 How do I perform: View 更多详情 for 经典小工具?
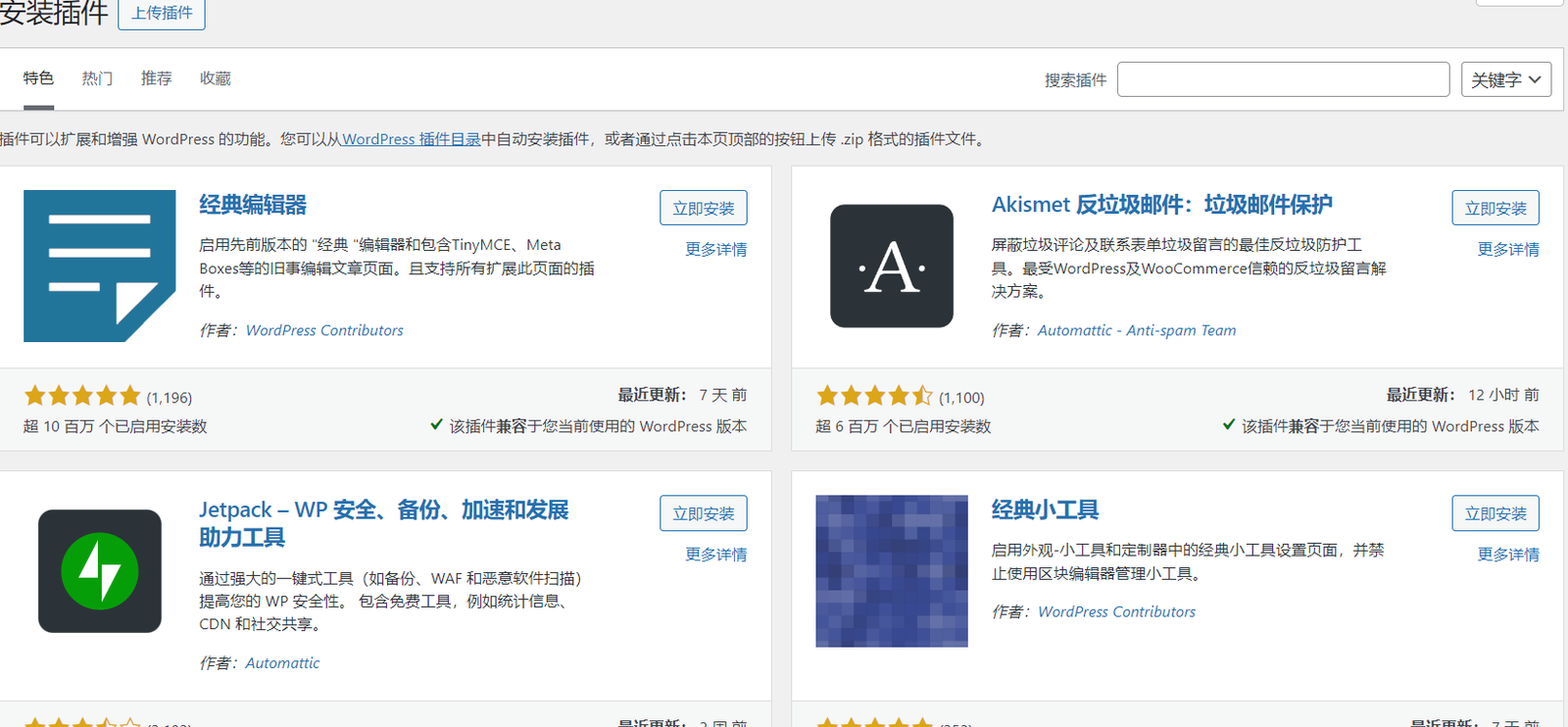[x=1508, y=555]
